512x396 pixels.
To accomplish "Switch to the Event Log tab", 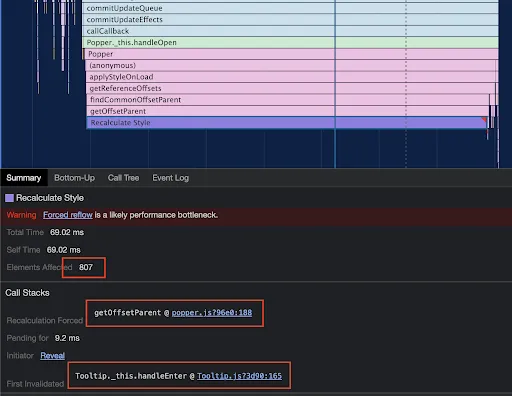I will click(x=170, y=178).
